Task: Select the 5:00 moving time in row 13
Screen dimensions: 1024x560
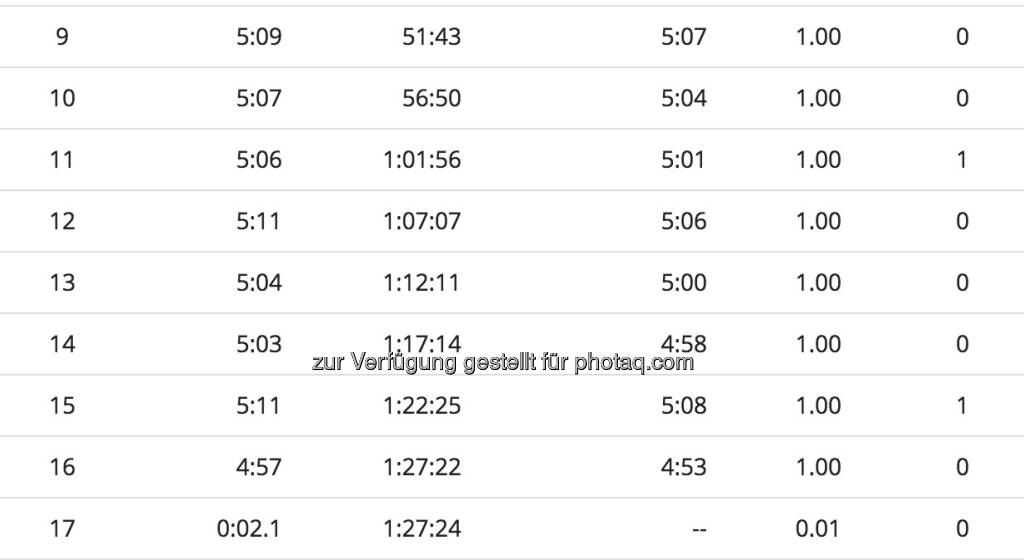Action: tap(684, 283)
